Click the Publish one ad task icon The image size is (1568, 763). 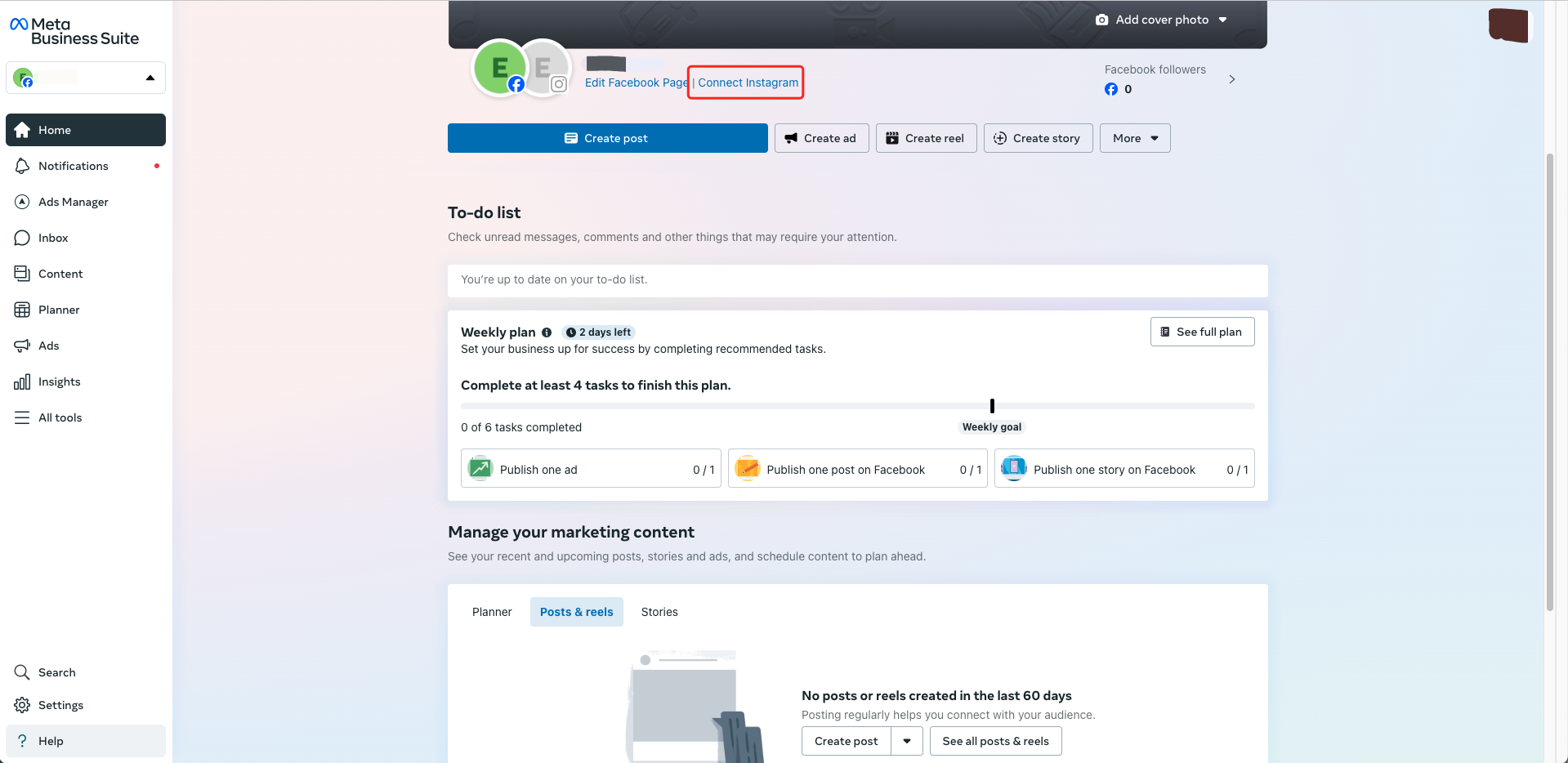pyautogui.click(x=480, y=468)
